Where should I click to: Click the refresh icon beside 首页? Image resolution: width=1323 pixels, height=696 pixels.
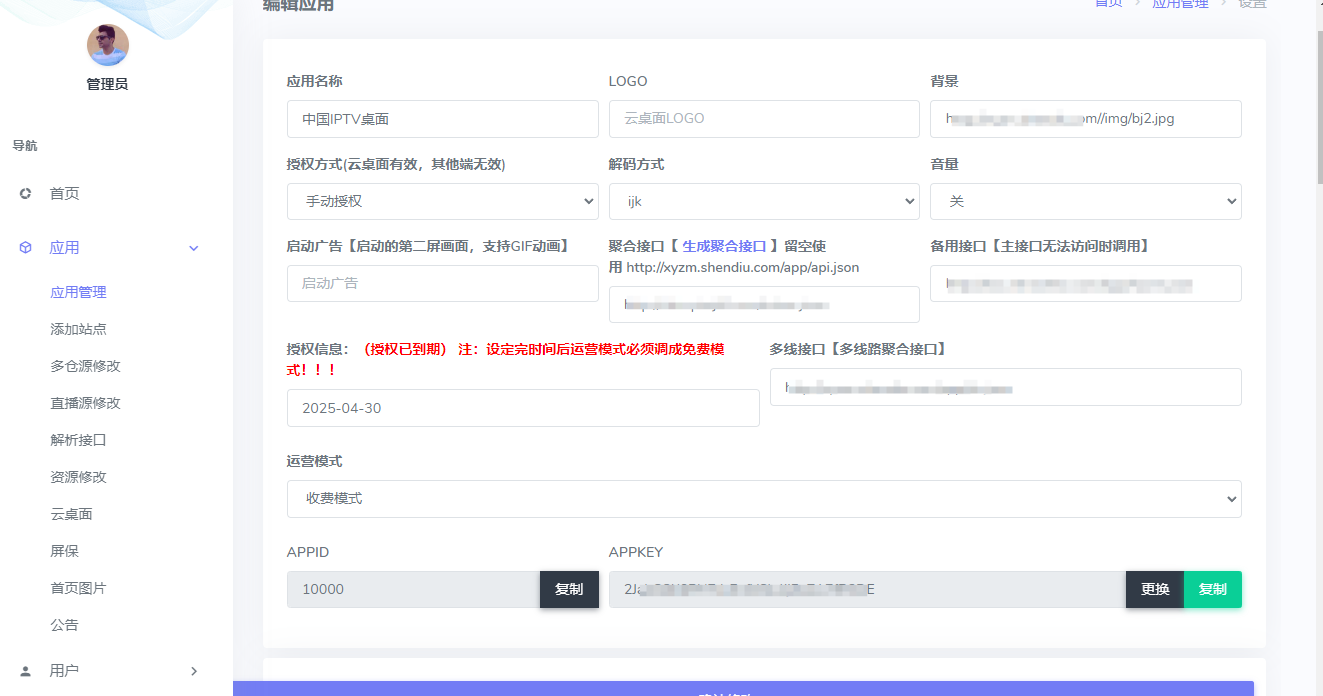click(25, 193)
